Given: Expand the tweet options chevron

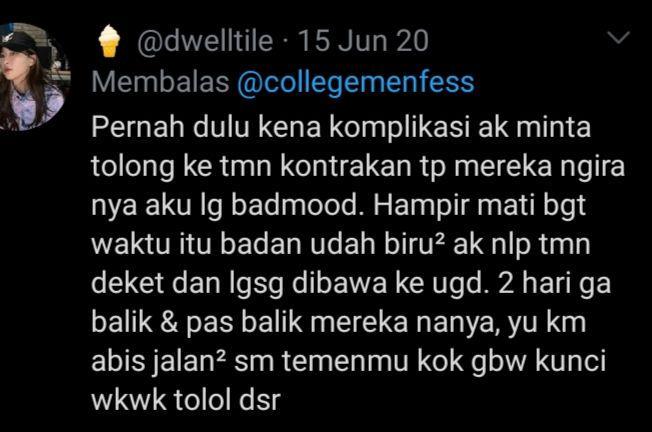Looking at the screenshot, I should [x=618, y=37].
